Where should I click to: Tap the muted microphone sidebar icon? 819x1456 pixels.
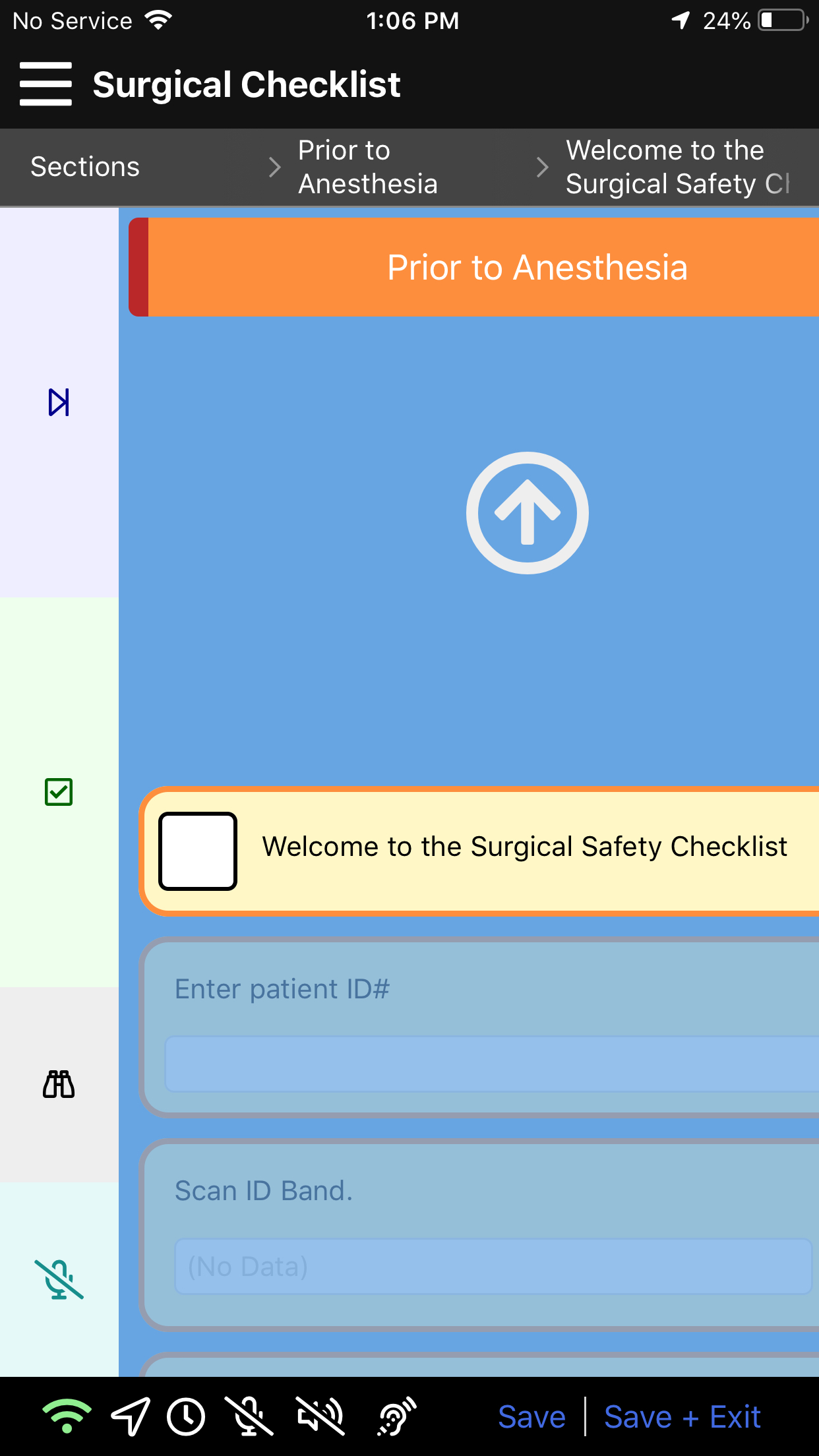(59, 1279)
